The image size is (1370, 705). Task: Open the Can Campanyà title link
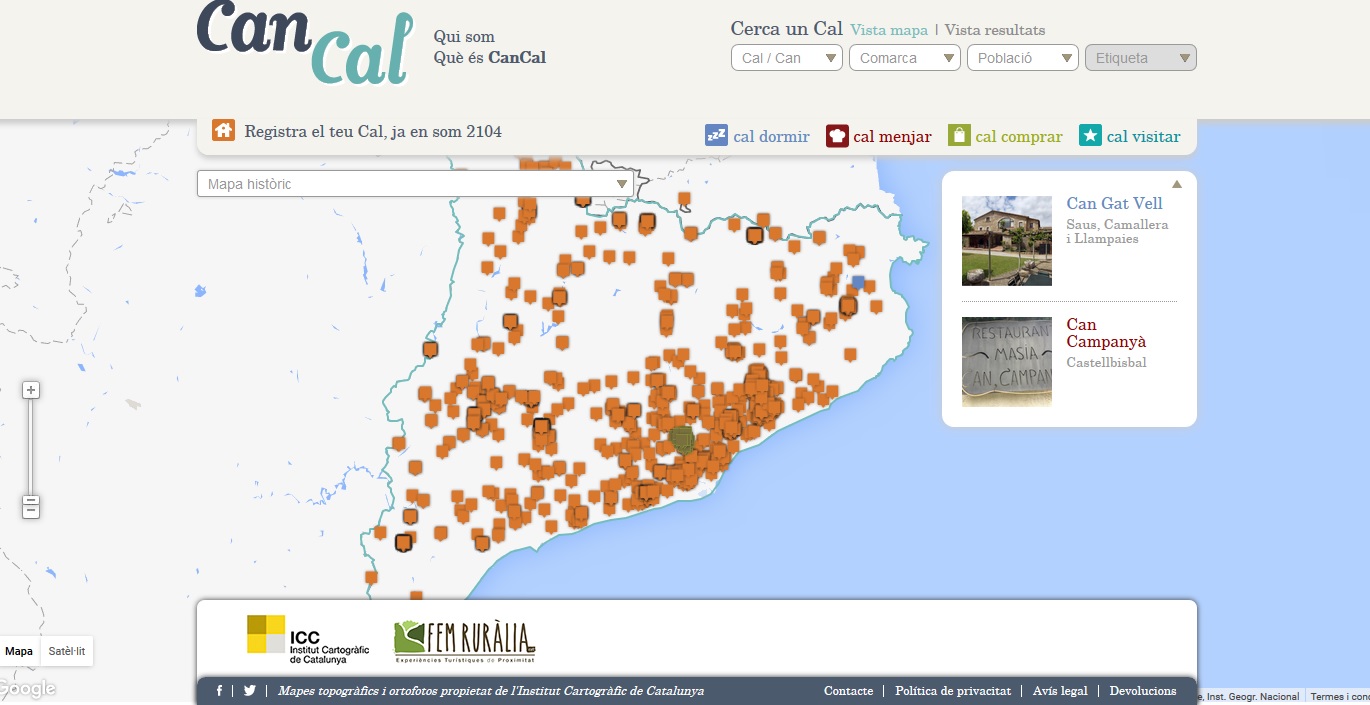[x=1106, y=333]
